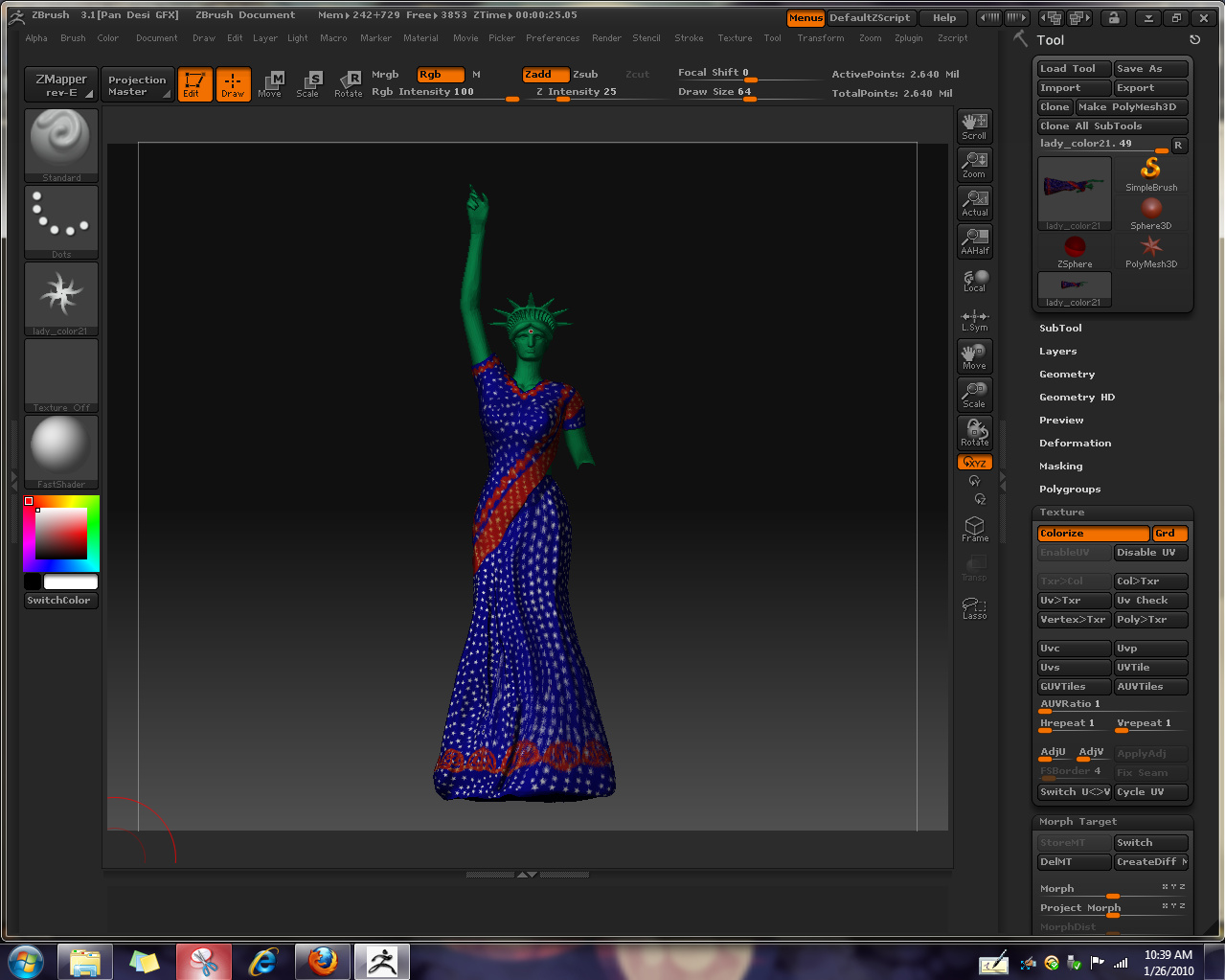Open the Render menu
Viewport: 1225px width, 980px height.
(x=606, y=38)
